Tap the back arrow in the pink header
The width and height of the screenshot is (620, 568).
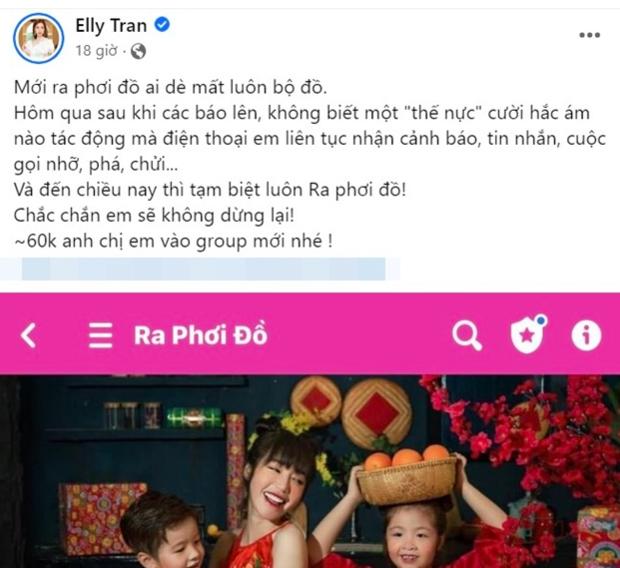(x=28, y=335)
